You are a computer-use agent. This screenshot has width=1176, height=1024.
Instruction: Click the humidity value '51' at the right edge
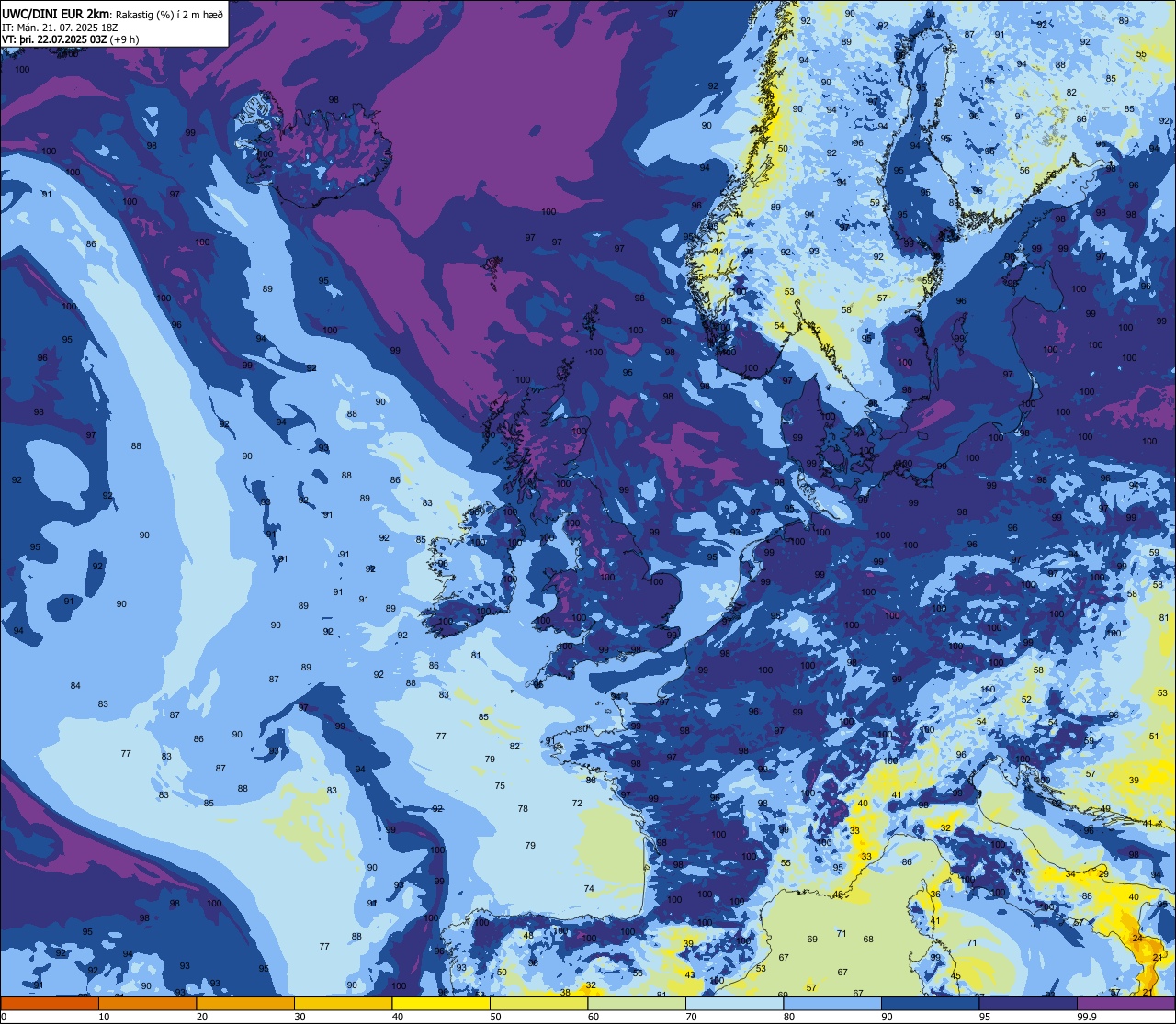click(1154, 736)
